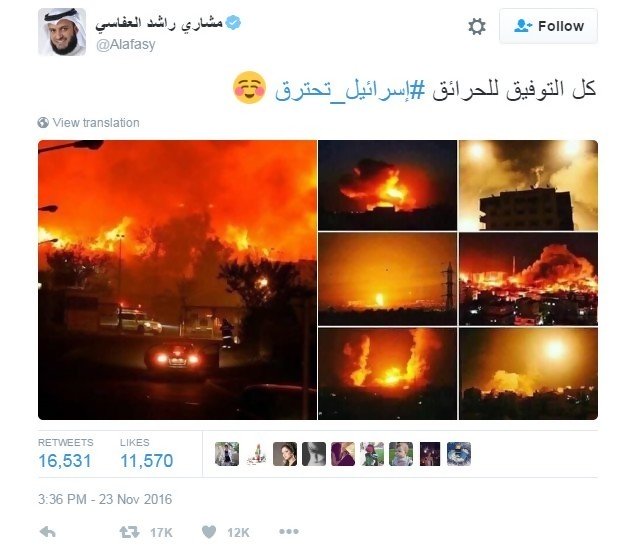The height and width of the screenshot is (547, 635).
Task: Click the globe icon beside View translation
Action: (43, 122)
